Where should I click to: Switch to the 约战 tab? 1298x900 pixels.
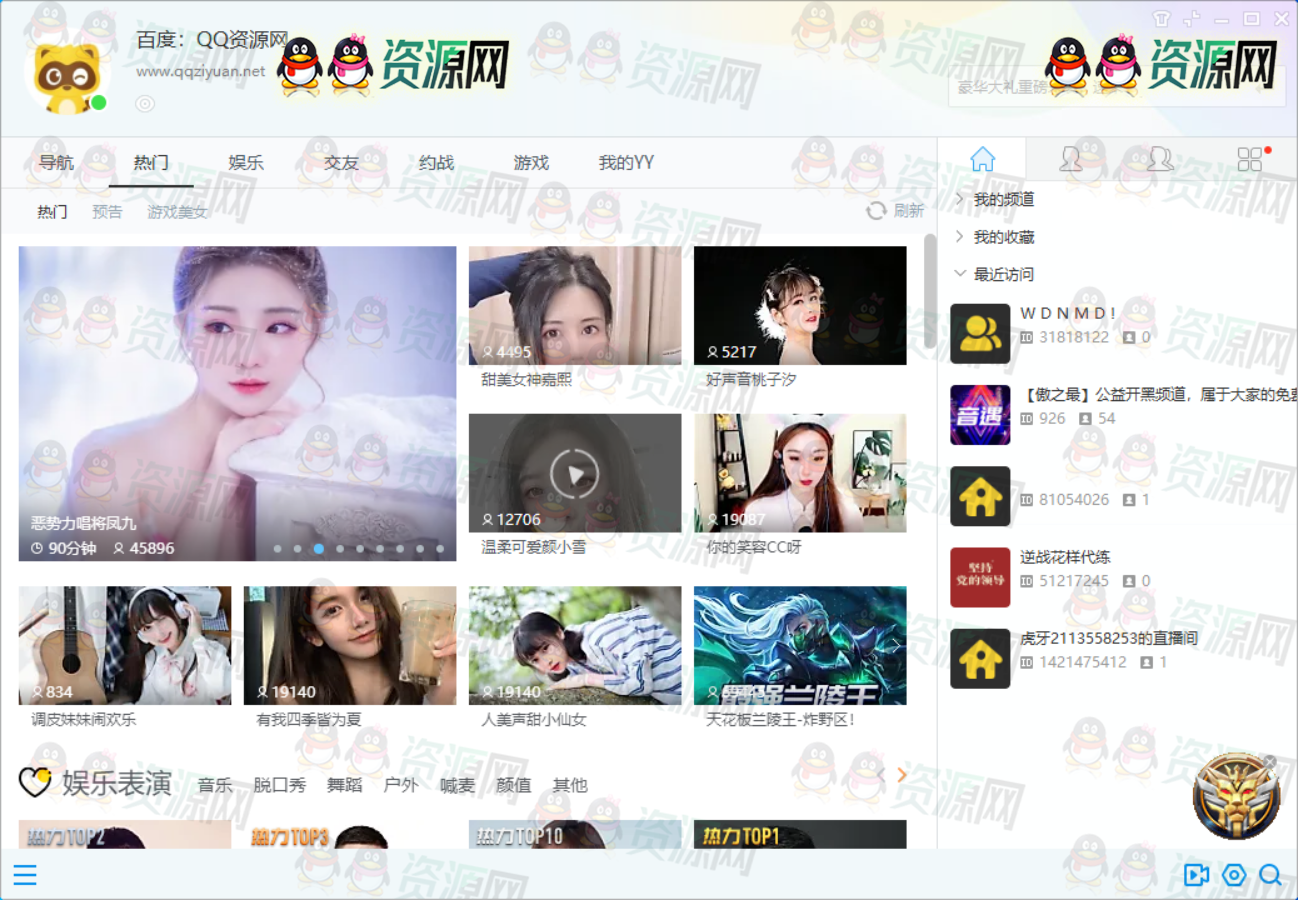436,162
